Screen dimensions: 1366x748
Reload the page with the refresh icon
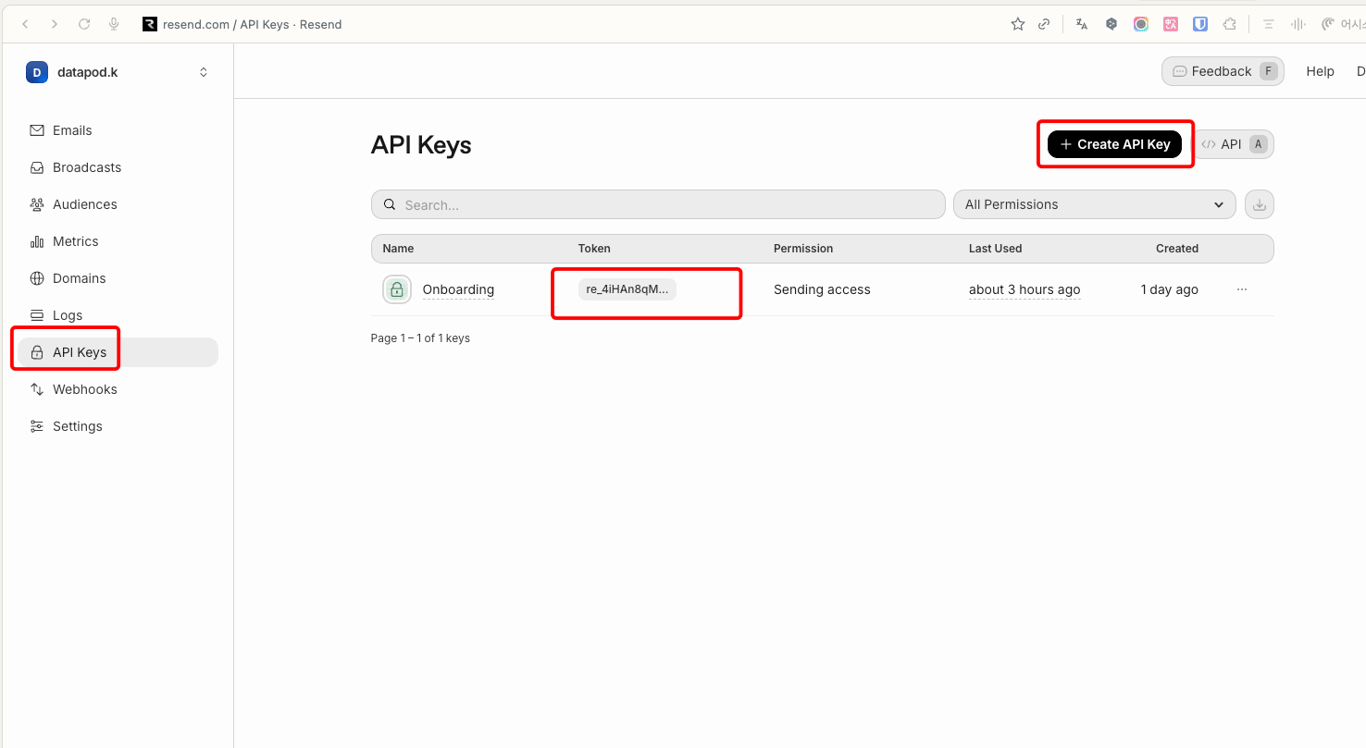84,24
